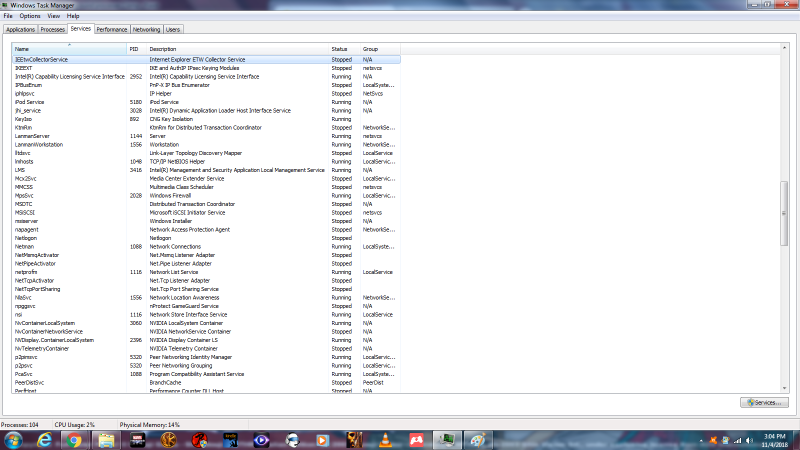Click Physical Memory: 14% in status bar
Image resolution: width=800 pixels, height=450 pixels.
pos(149,424)
